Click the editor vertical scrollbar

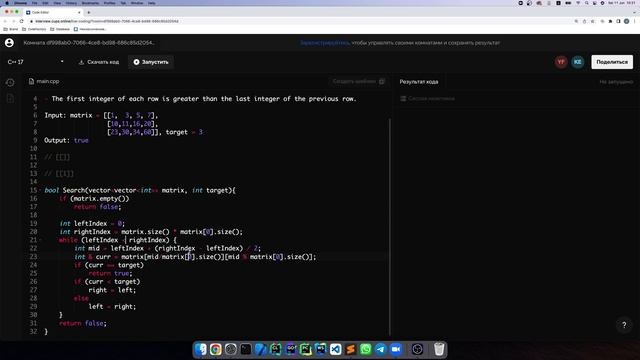(x=390, y=227)
